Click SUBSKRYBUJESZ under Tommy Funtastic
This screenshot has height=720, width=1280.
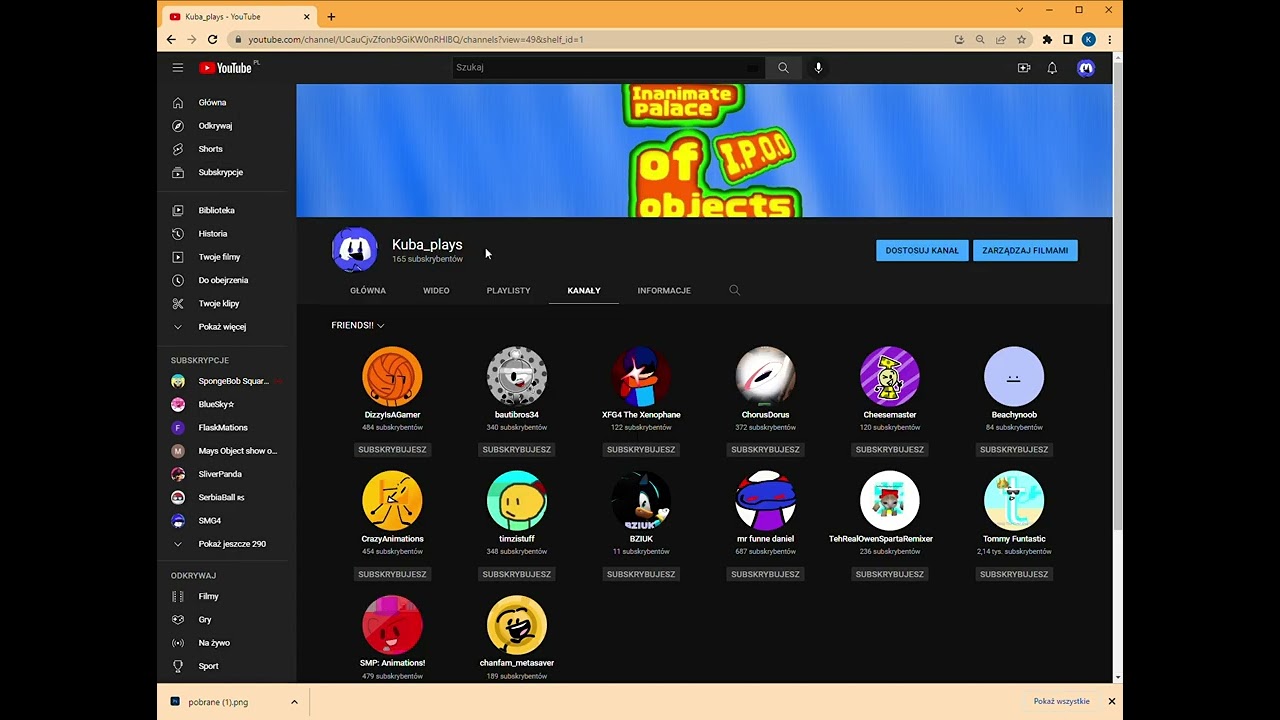click(1014, 574)
